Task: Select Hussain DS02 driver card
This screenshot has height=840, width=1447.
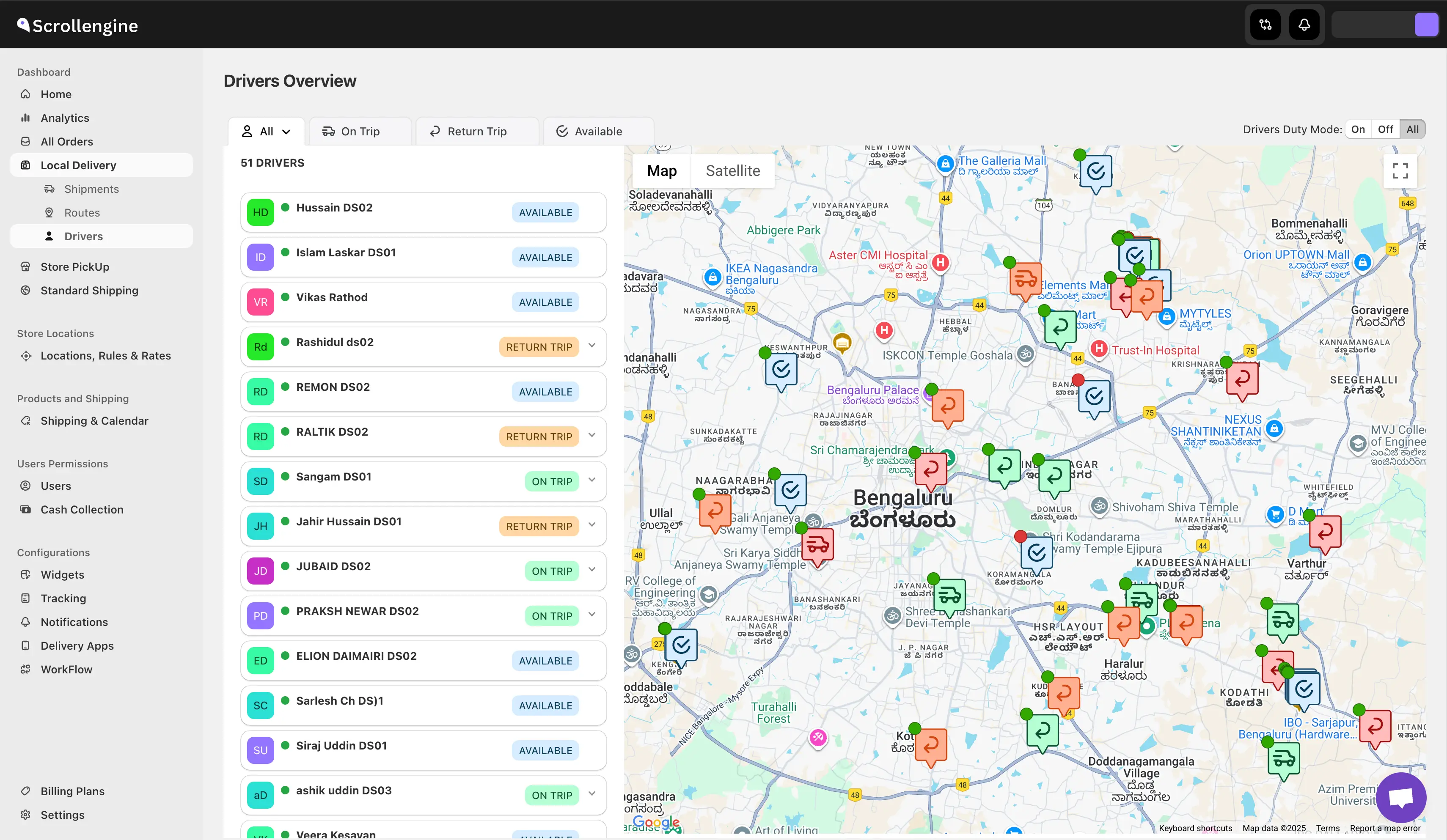Action: coord(402,212)
